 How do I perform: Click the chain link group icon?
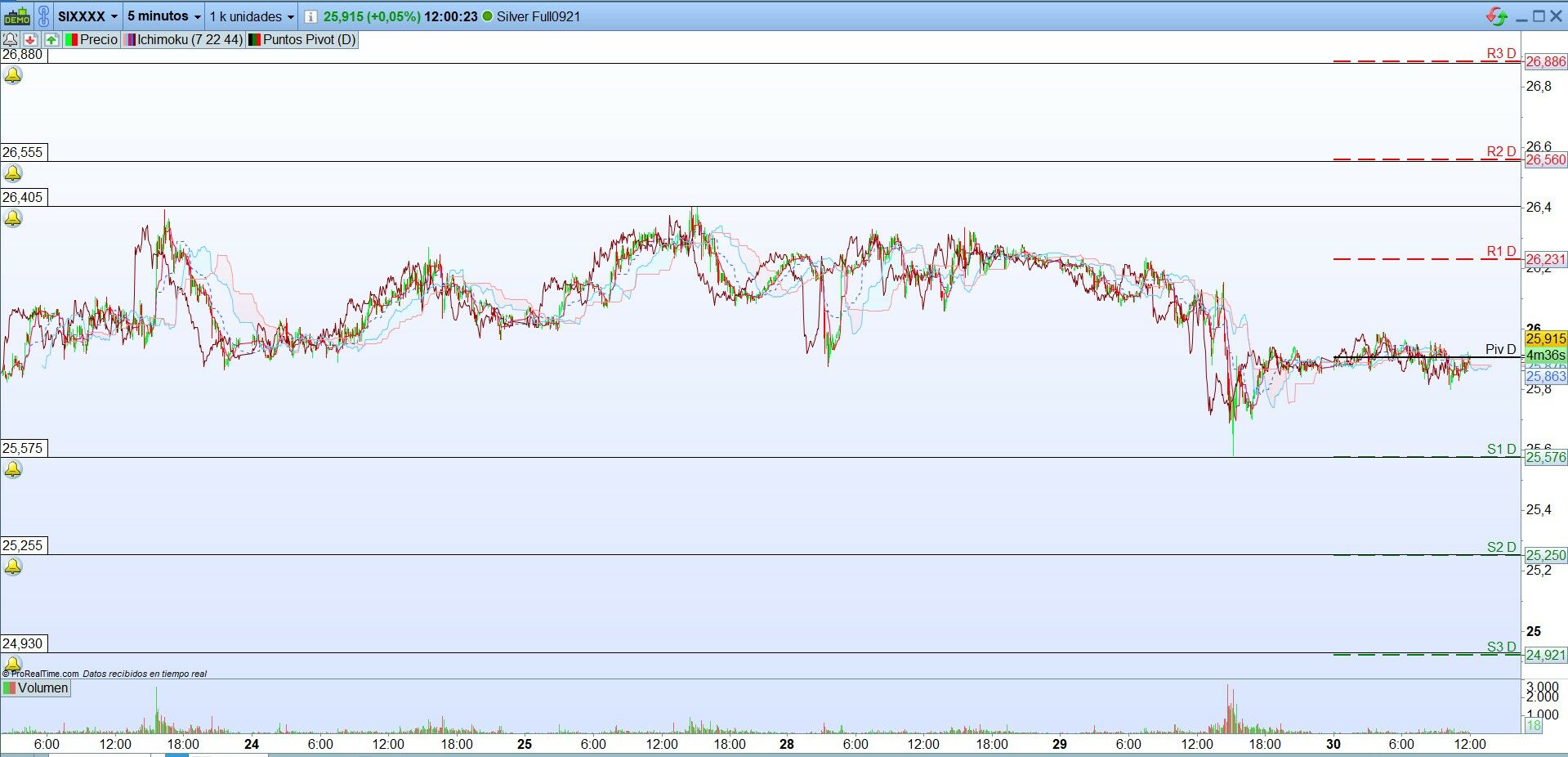pos(44,16)
